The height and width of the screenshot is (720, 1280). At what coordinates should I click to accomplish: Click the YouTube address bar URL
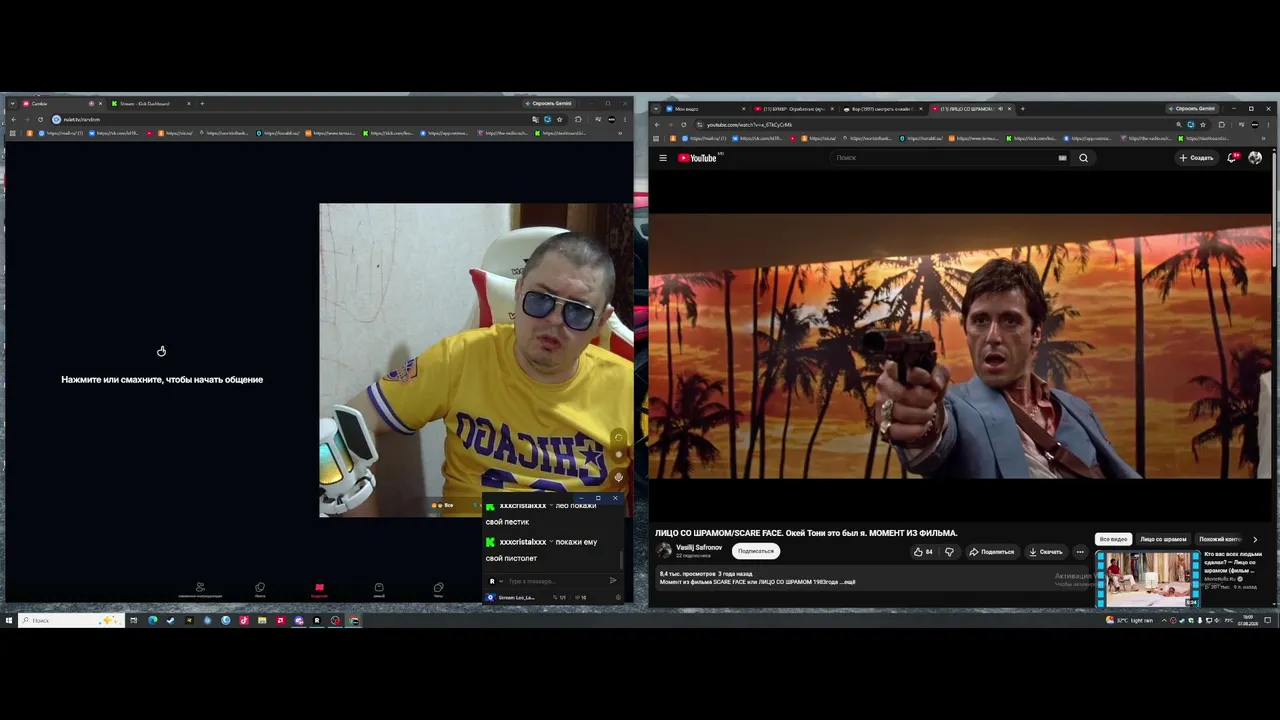(750, 125)
